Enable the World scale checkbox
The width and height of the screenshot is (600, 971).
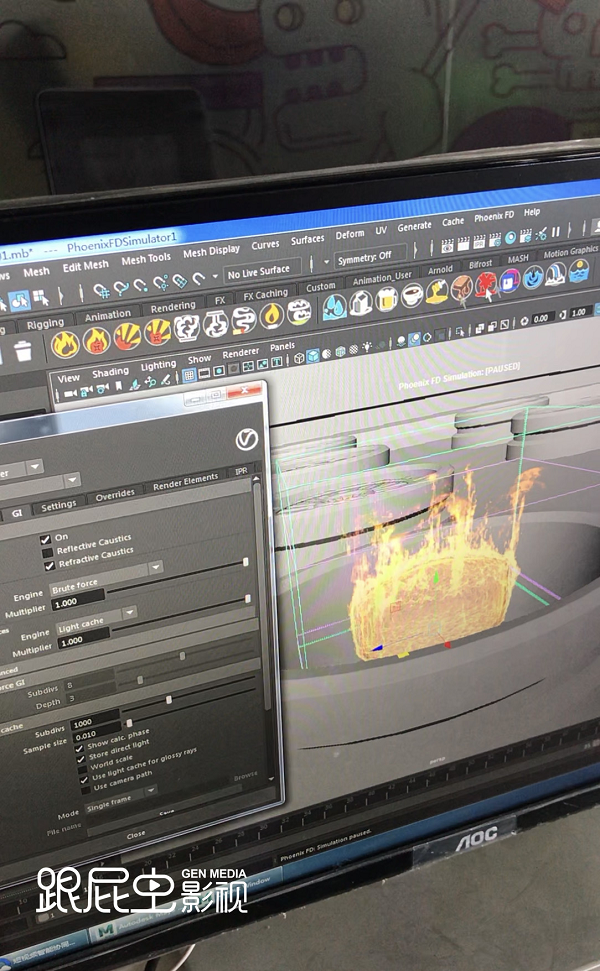(x=82, y=769)
